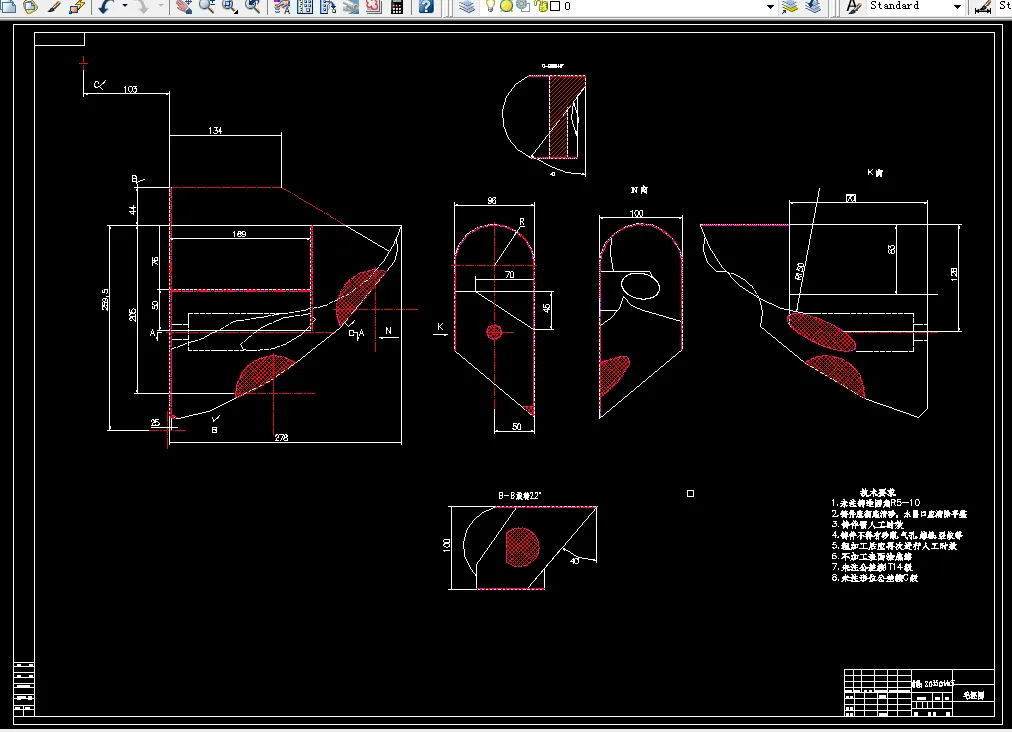The width and height of the screenshot is (1012, 732).
Task: Select the 259.5 height dimension text
Action: [105, 300]
